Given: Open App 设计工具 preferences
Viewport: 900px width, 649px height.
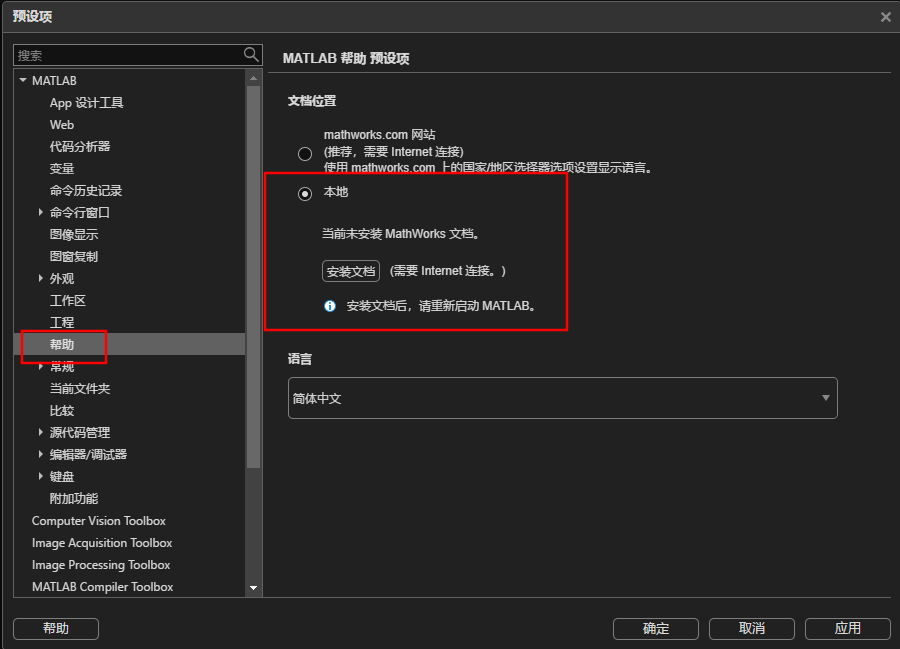Looking at the screenshot, I should 87,103.
